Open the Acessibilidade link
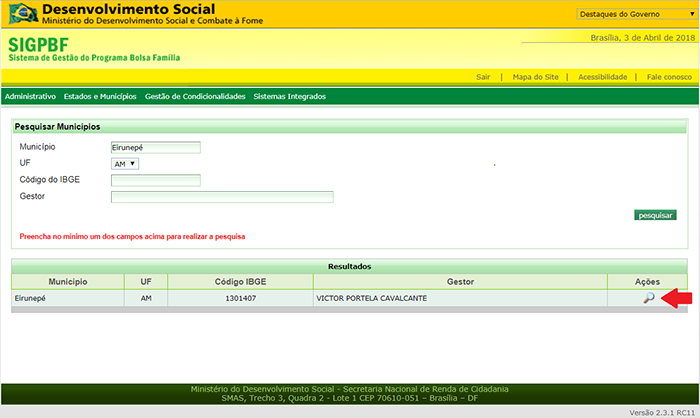 [x=602, y=77]
